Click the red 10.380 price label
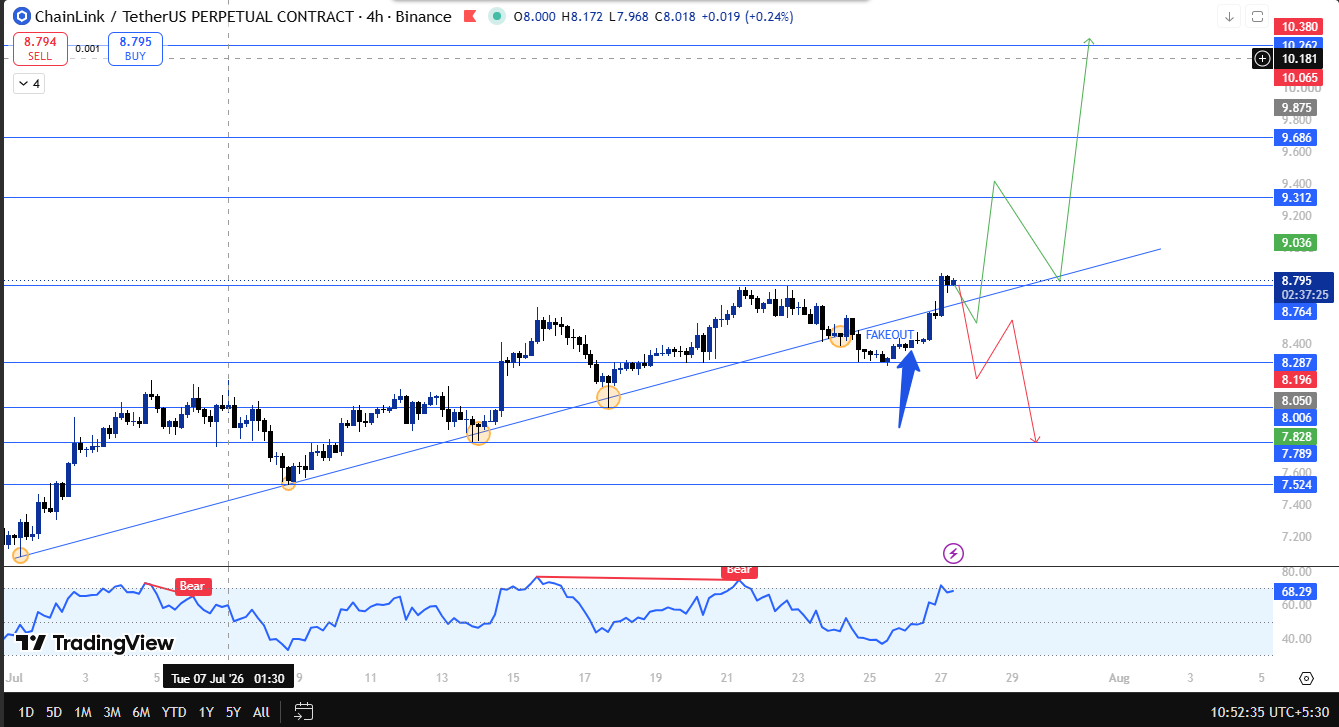The height and width of the screenshot is (727, 1339). pyautogui.click(x=1298, y=27)
